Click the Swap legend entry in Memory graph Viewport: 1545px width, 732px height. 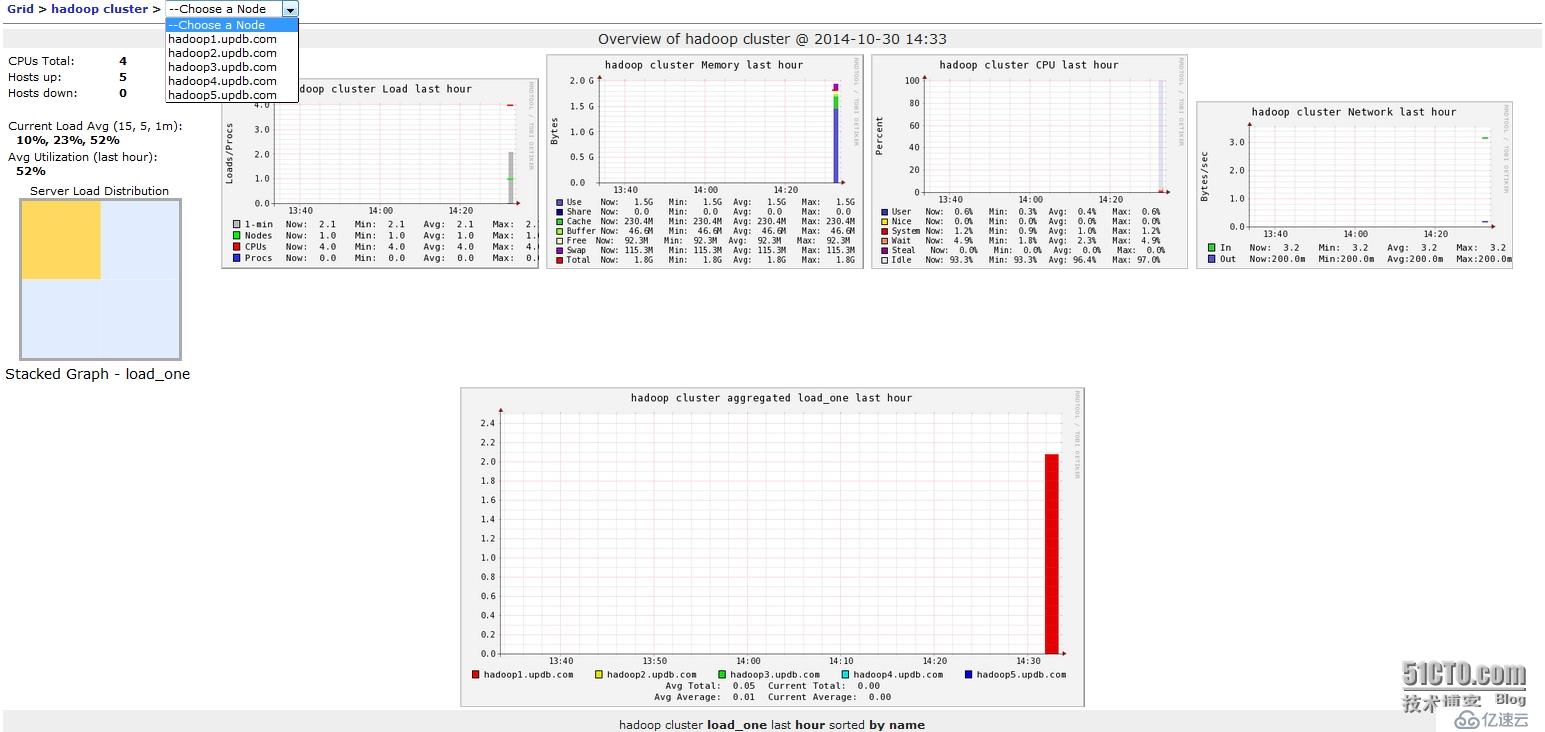pyautogui.click(x=571, y=250)
